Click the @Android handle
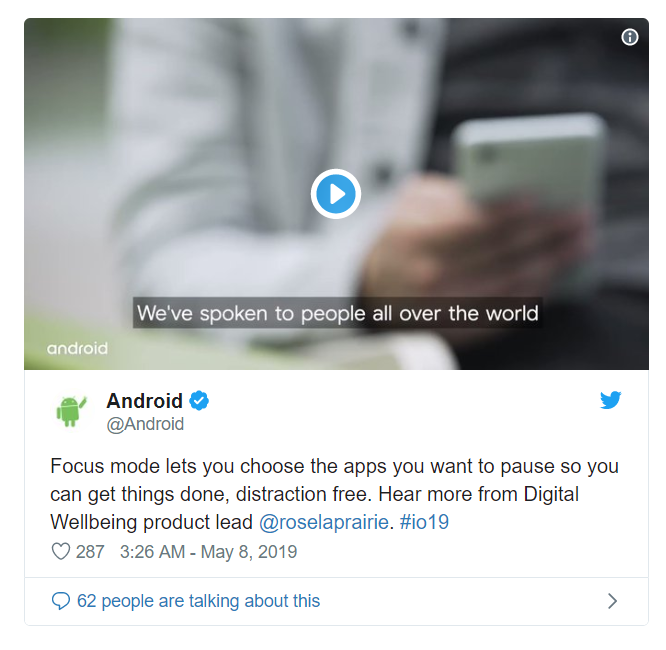The height and width of the screenshot is (650, 666). coord(145,424)
